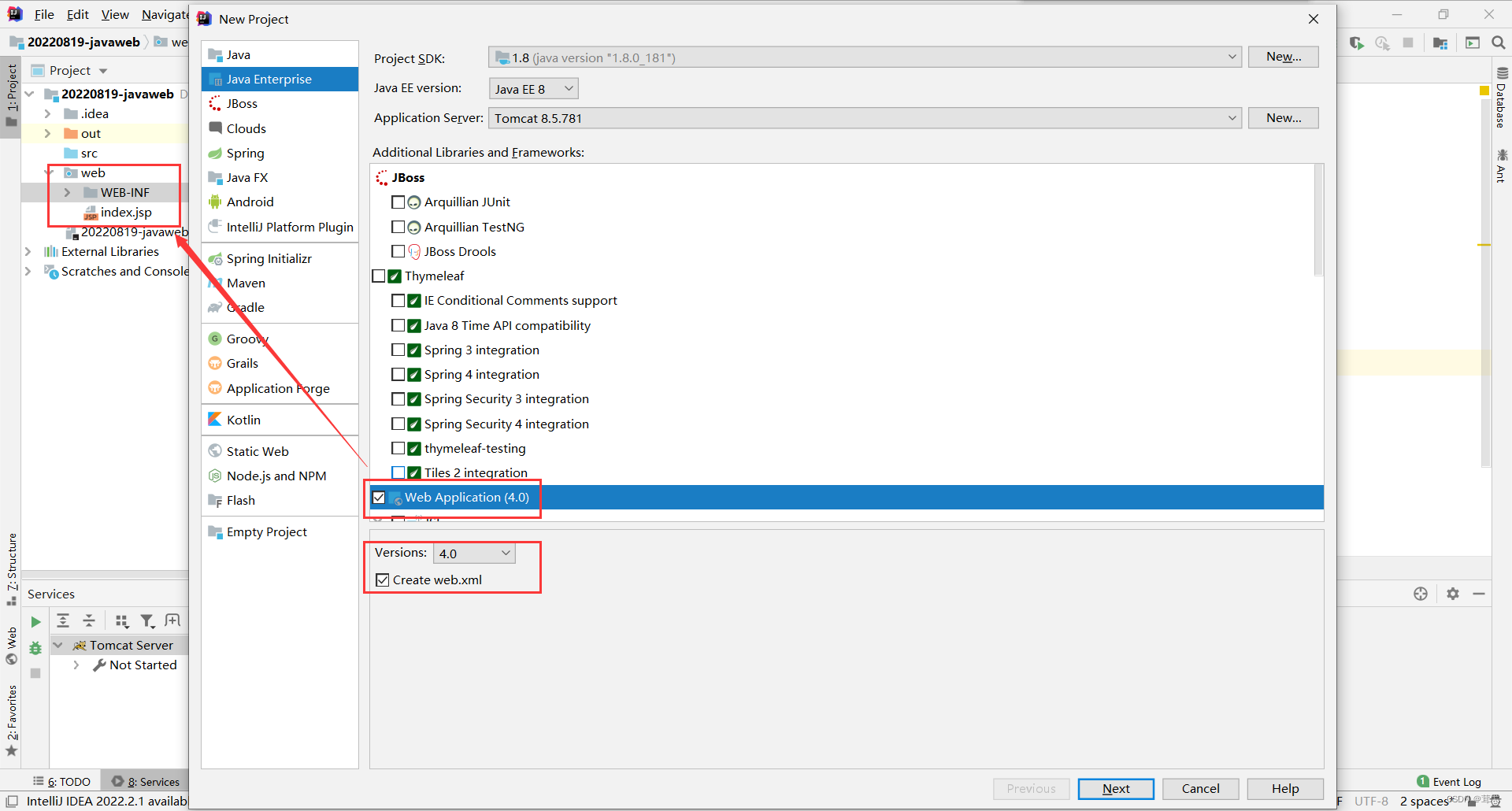This screenshot has height=811, width=1512.
Task: Expand WEB-INF folder node
Action: [67, 192]
